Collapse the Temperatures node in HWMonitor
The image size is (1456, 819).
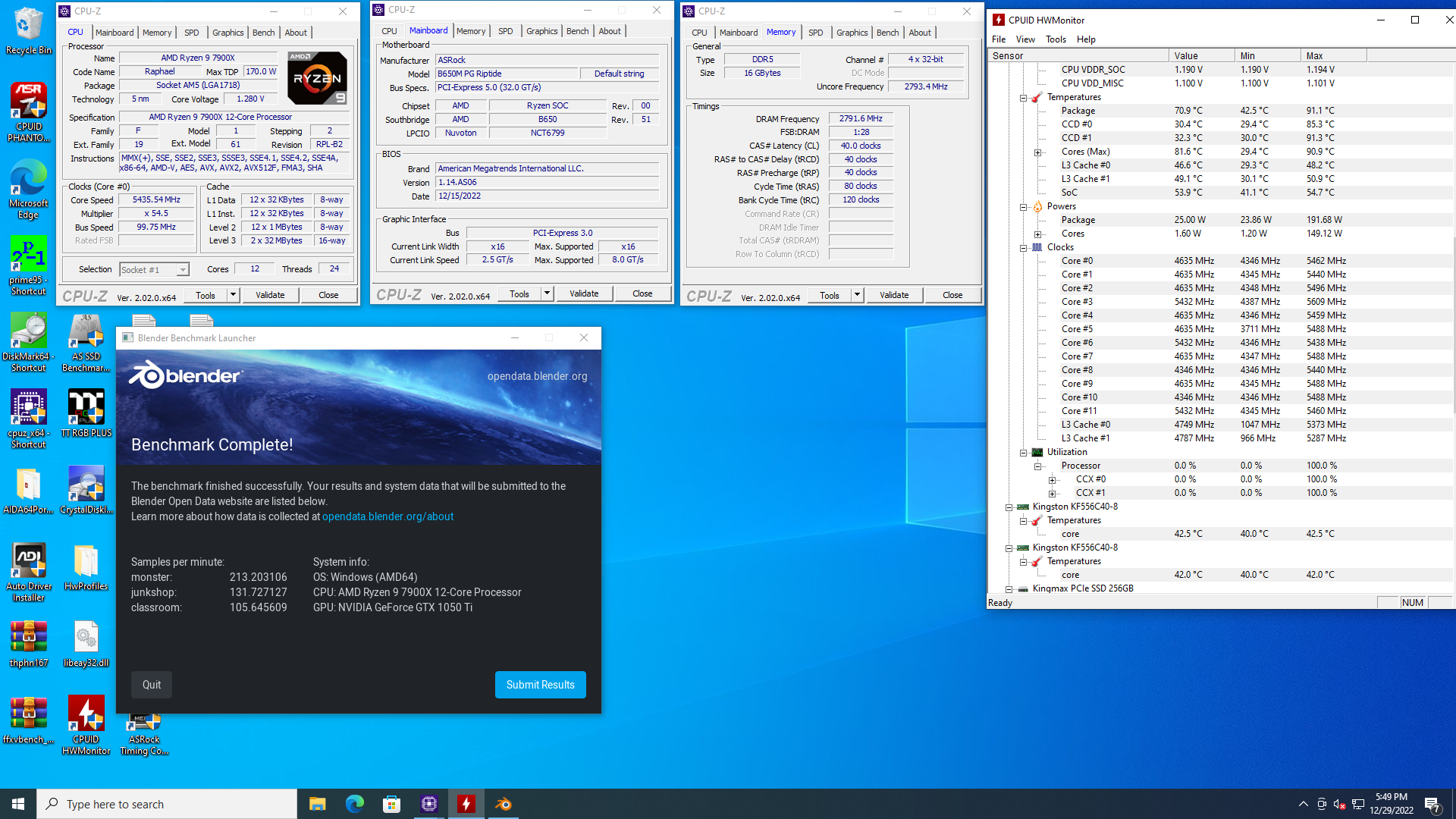(x=1023, y=98)
